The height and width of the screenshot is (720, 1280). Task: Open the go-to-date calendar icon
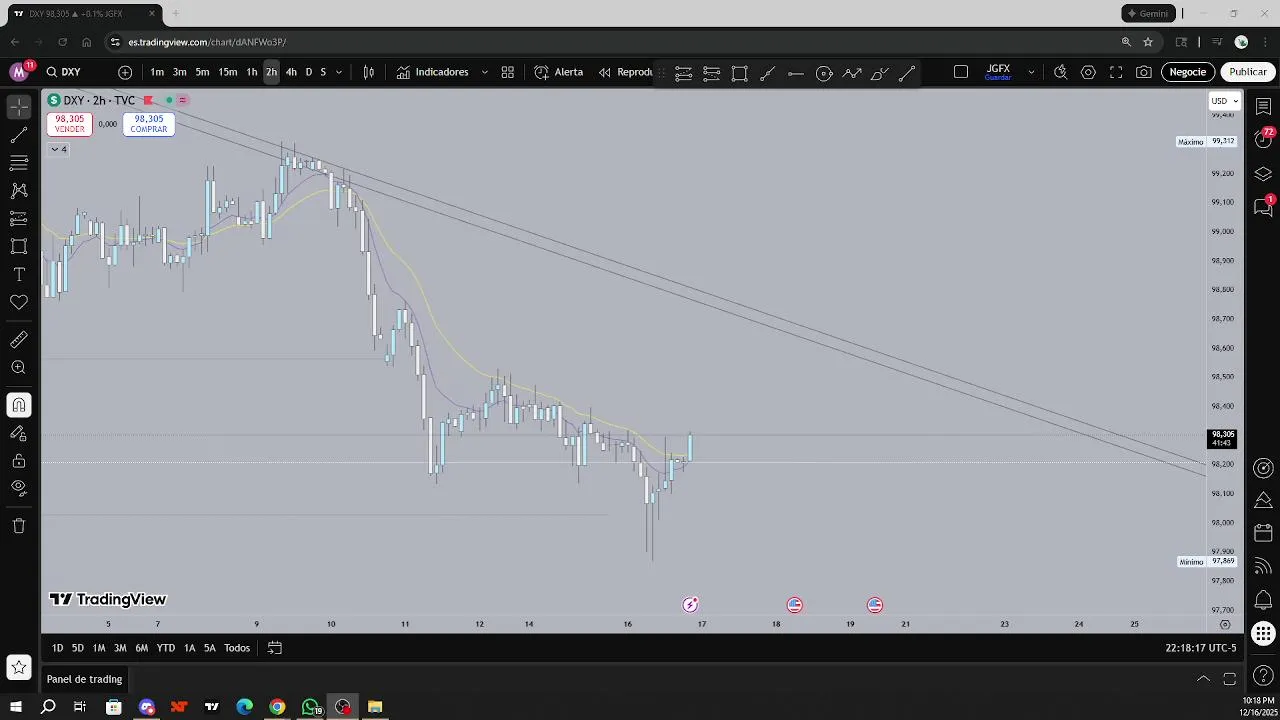275,648
